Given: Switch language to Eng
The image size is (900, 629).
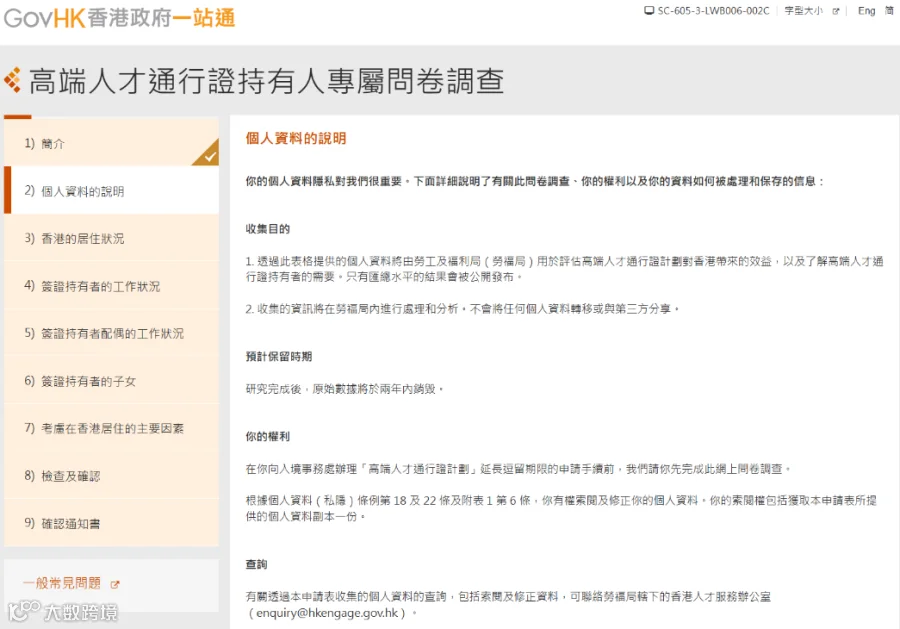Looking at the screenshot, I should click(866, 10).
